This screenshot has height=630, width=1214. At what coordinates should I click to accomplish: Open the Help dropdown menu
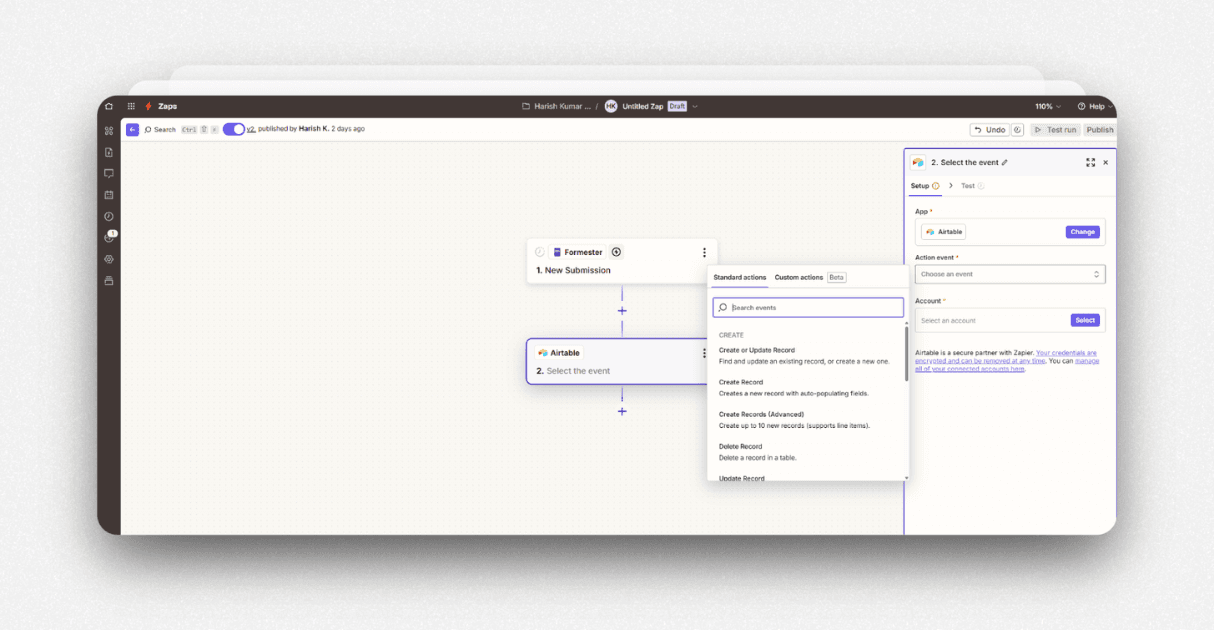pyautogui.click(x=1095, y=106)
